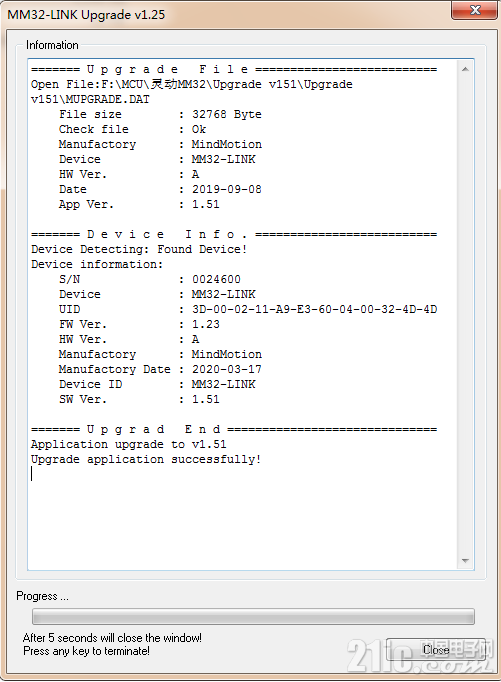Click the UID value starting with 3D-00-02

click(x=314, y=309)
